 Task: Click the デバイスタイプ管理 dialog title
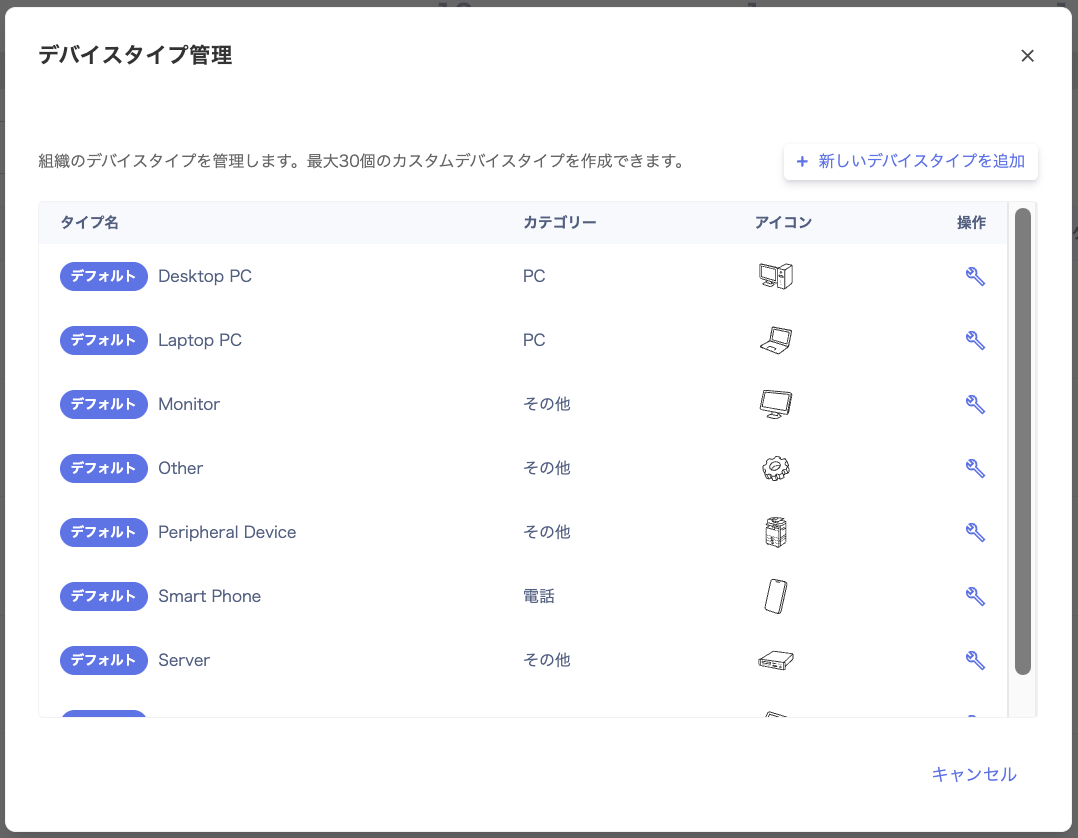(x=135, y=55)
